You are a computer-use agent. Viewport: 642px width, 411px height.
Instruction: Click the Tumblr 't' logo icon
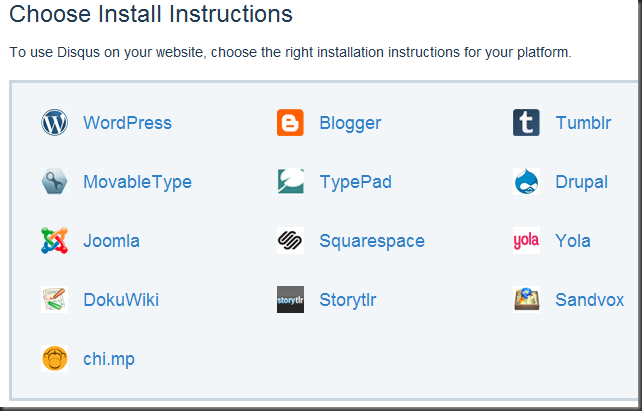526,122
